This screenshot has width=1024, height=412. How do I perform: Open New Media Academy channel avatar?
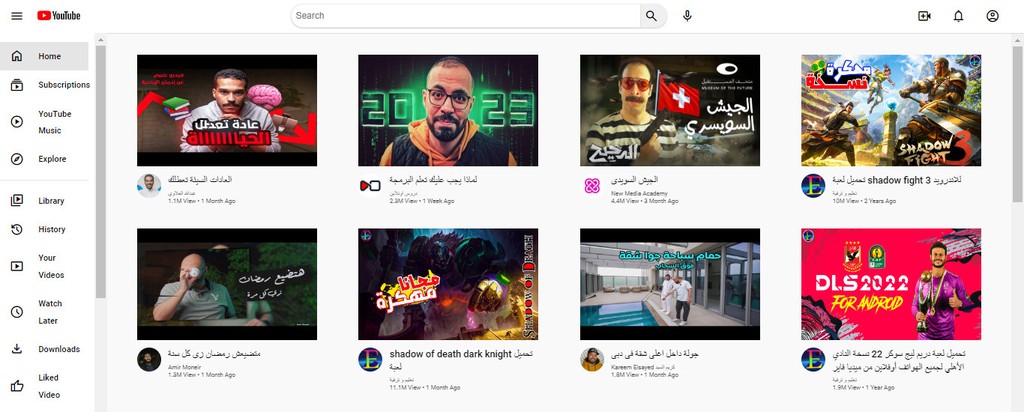(592, 185)
